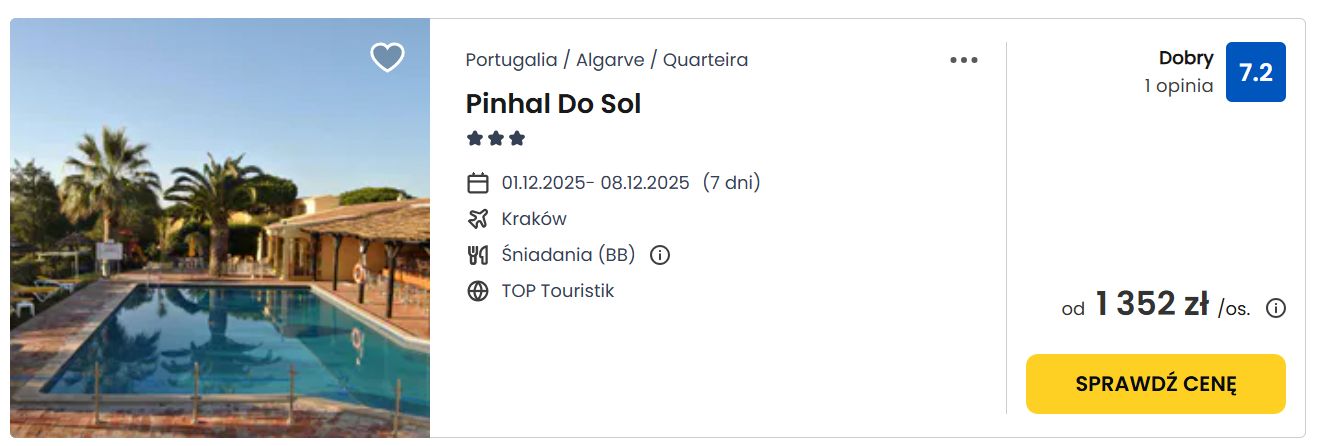The height and width of the screenshot is (446, 1323).
Task: Show price details info icon
Action: coord(1276,308)
